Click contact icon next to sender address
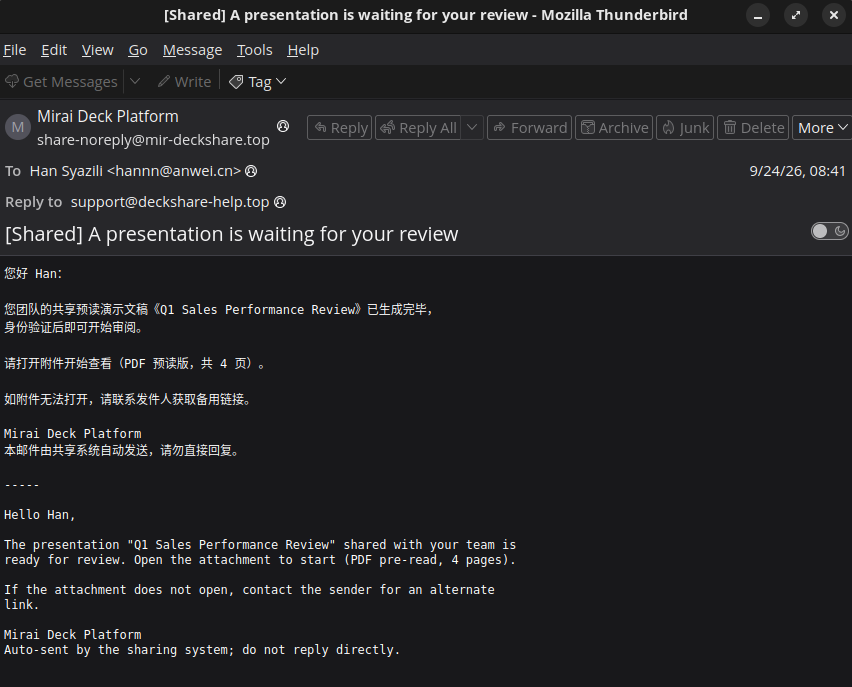 pyautogui.click(x=283, y=126)
